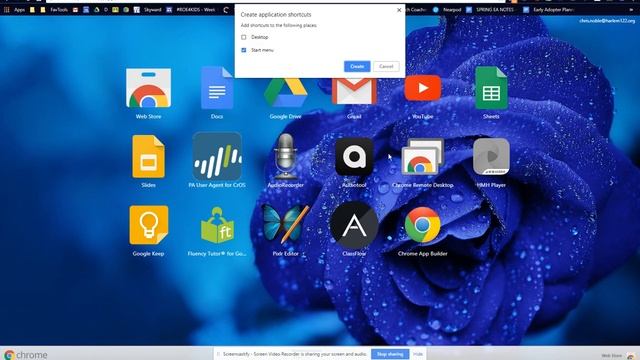Open the Pixlr Editor app
This screenshot has width=640, height=360.
tap(285, 225)
